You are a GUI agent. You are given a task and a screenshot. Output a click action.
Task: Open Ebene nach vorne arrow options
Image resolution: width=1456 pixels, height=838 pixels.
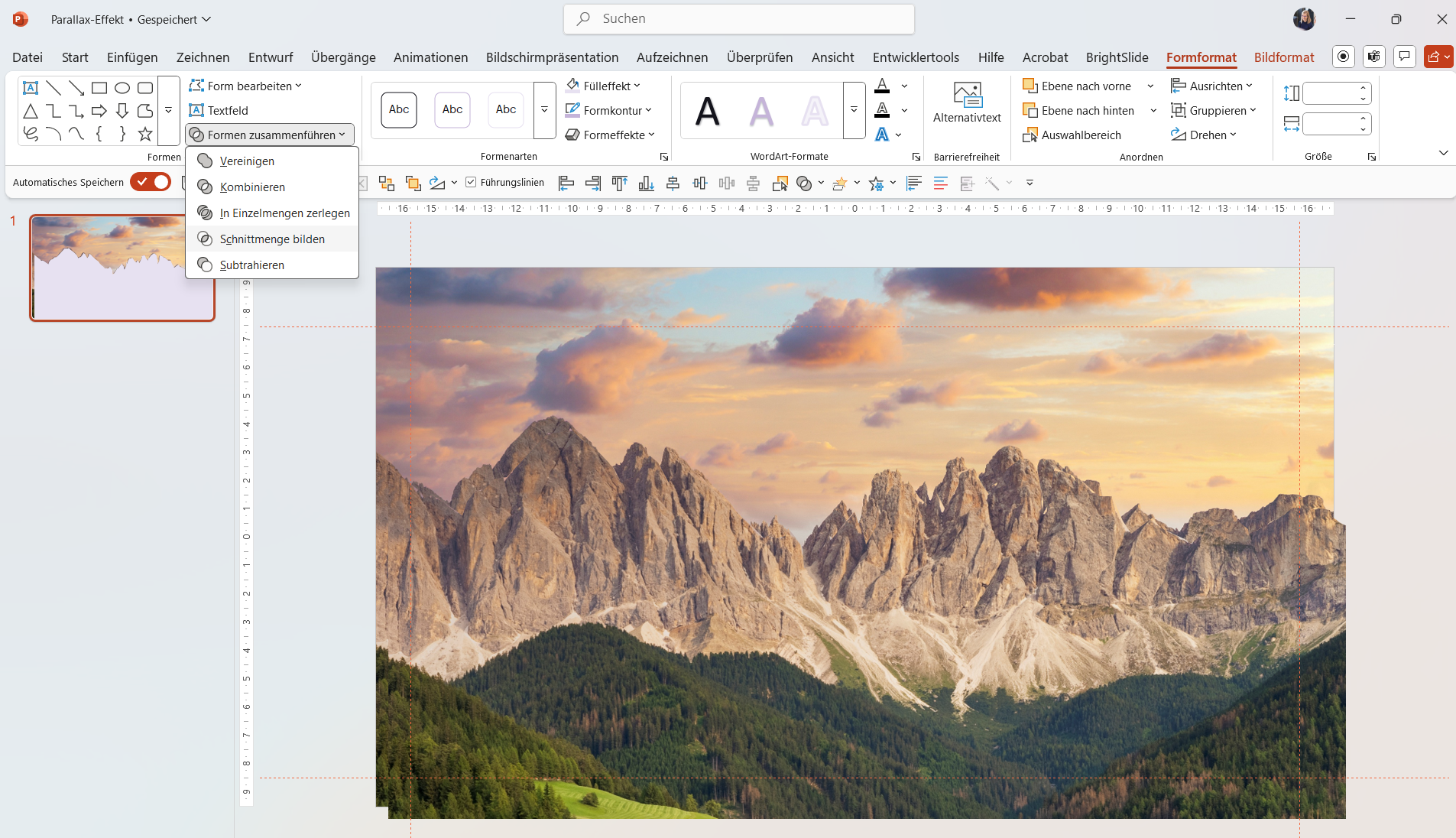click(1150, 86)
